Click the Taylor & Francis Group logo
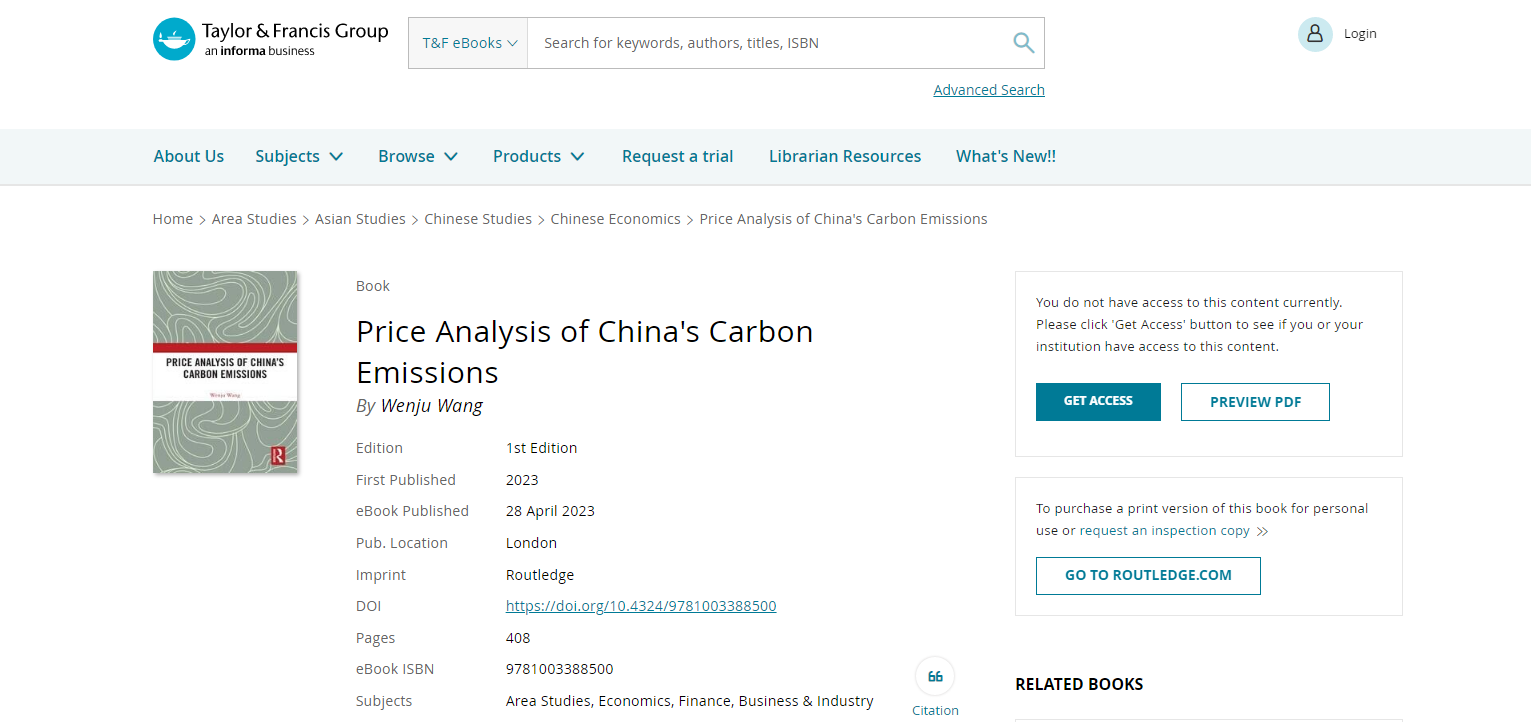 pos(270,39)
